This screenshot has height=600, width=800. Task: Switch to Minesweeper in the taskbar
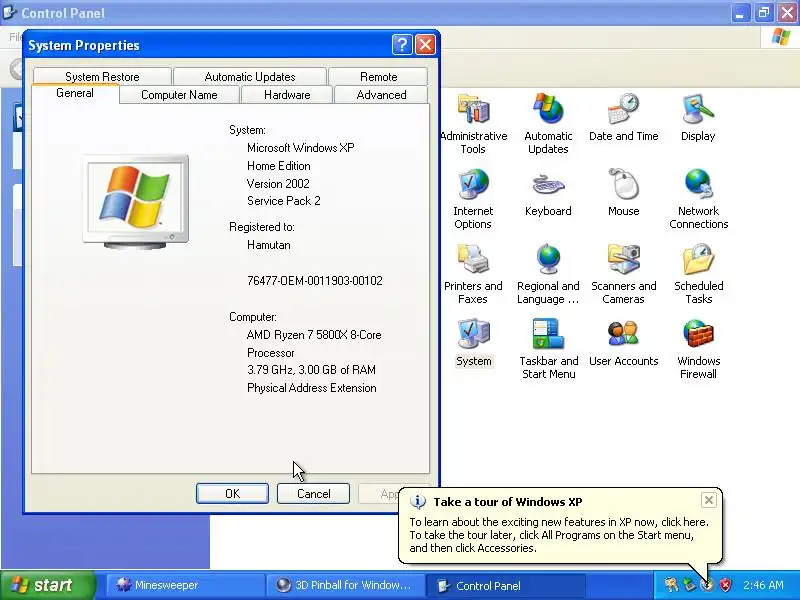click(x=185, y=585)
